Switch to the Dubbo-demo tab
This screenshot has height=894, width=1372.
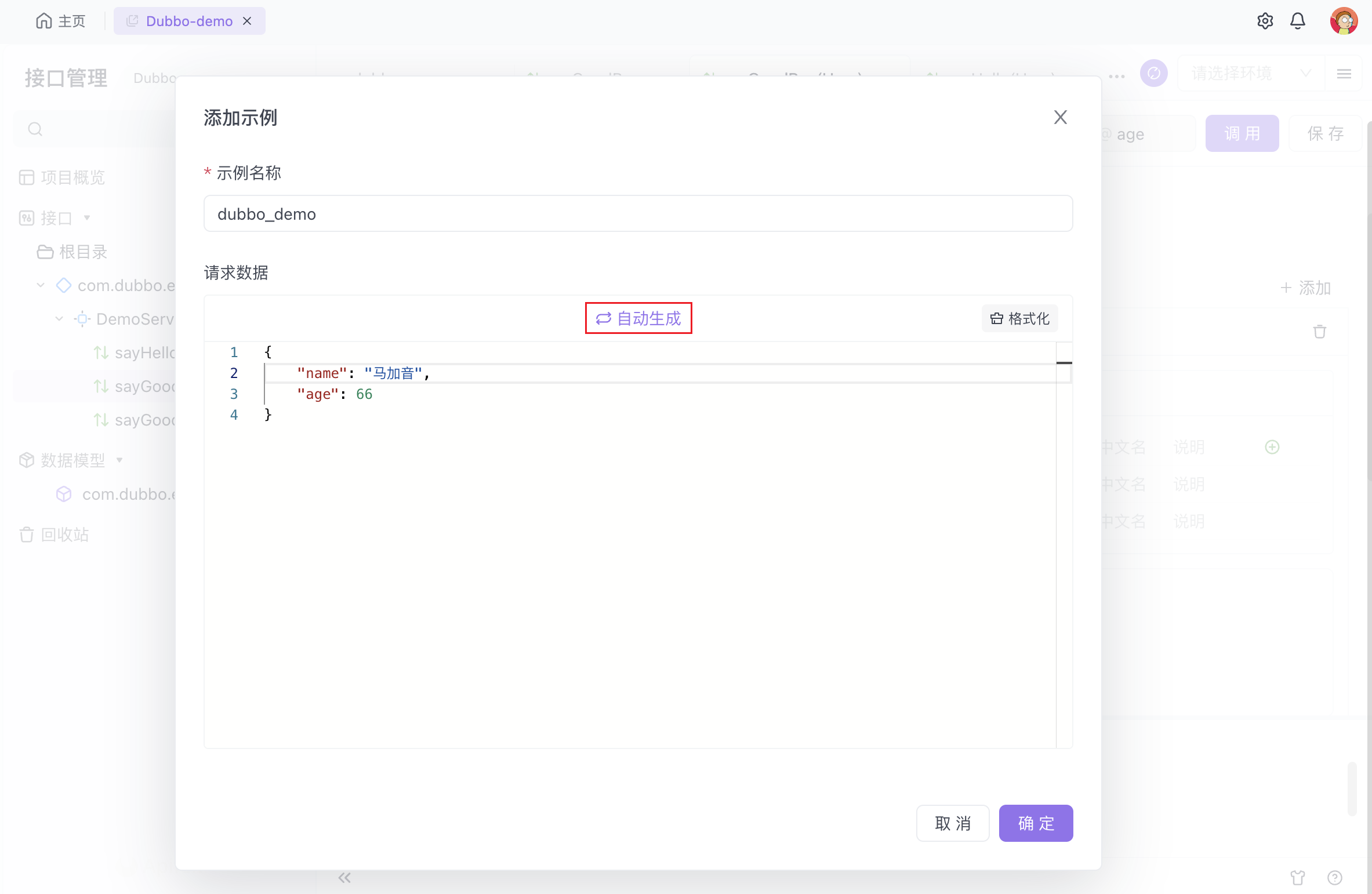point(189,21)
